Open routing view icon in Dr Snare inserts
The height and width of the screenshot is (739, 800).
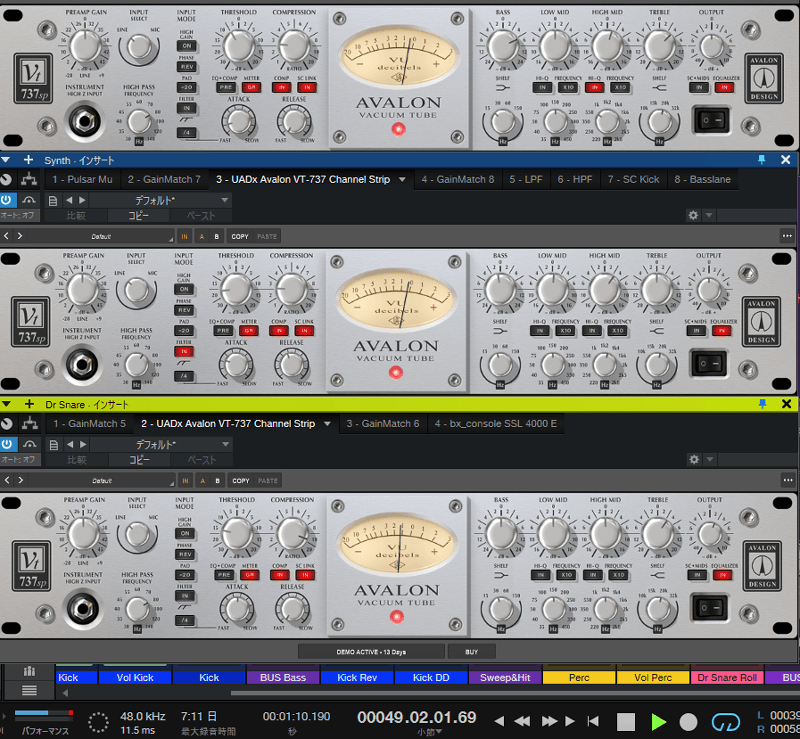30,423
